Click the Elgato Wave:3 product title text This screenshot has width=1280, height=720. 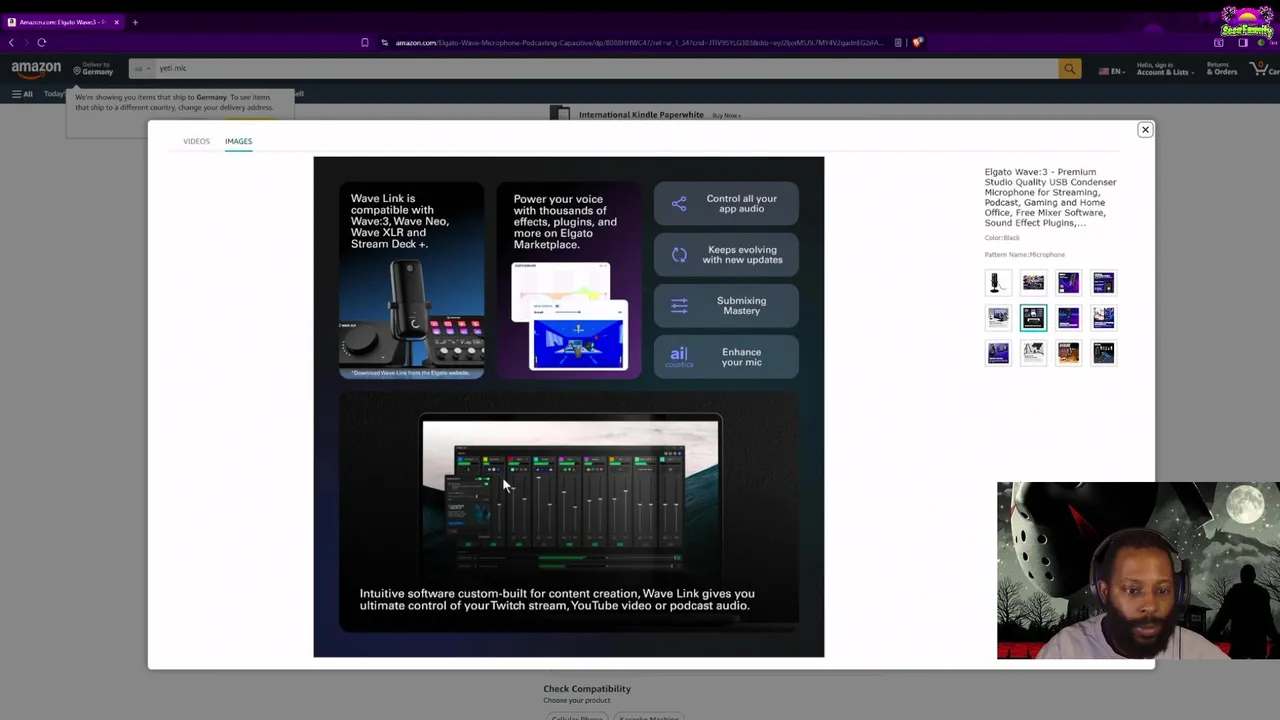click(x=1050, y=197)
